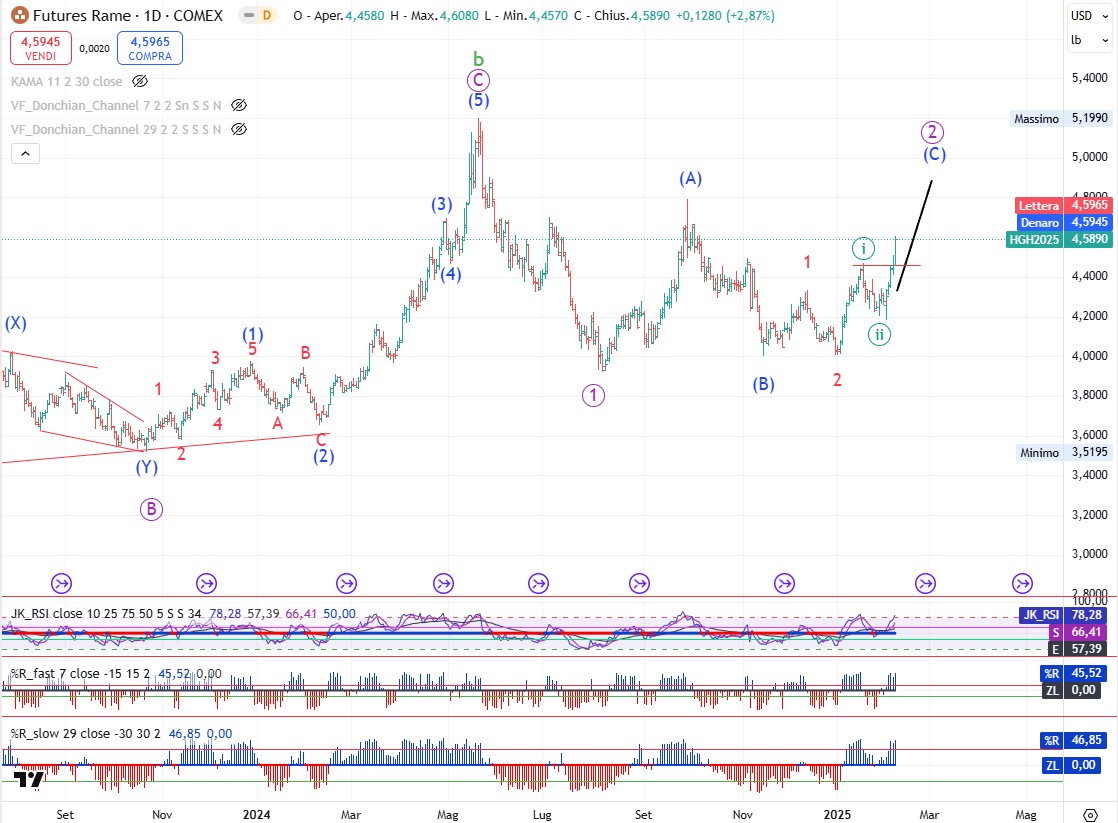Collapse the indicator legend with chevron
This screenshot has width=1118, height=823.
[x=25, y=153]
